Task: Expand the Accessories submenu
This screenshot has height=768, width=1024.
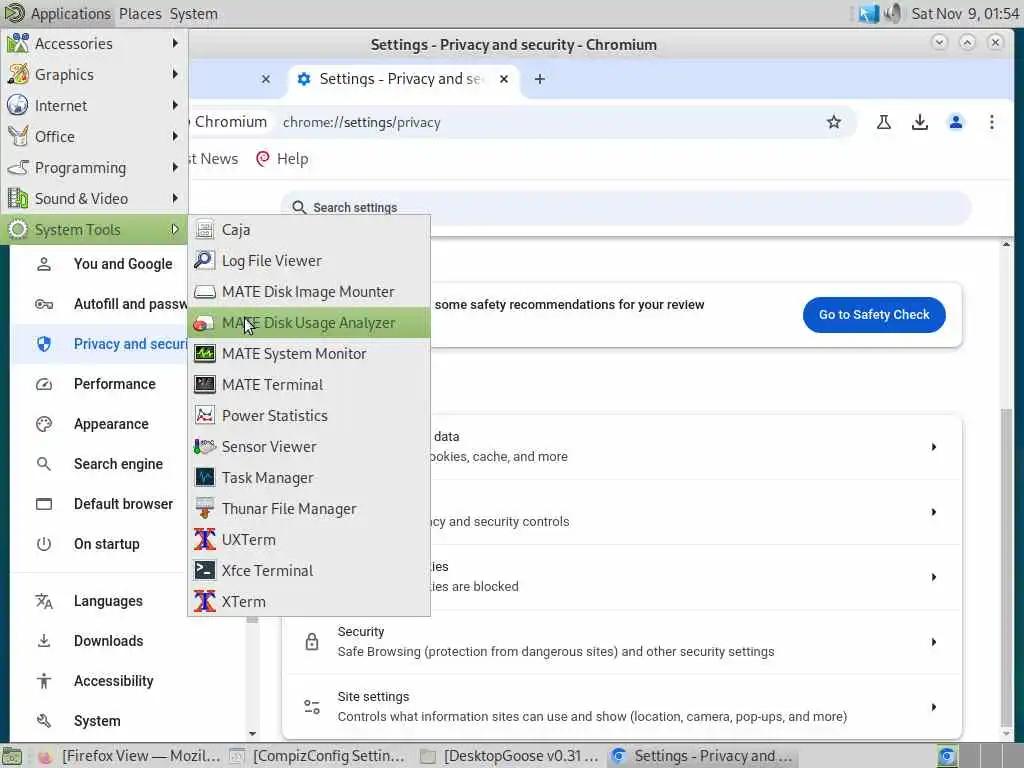Action: 94,44
